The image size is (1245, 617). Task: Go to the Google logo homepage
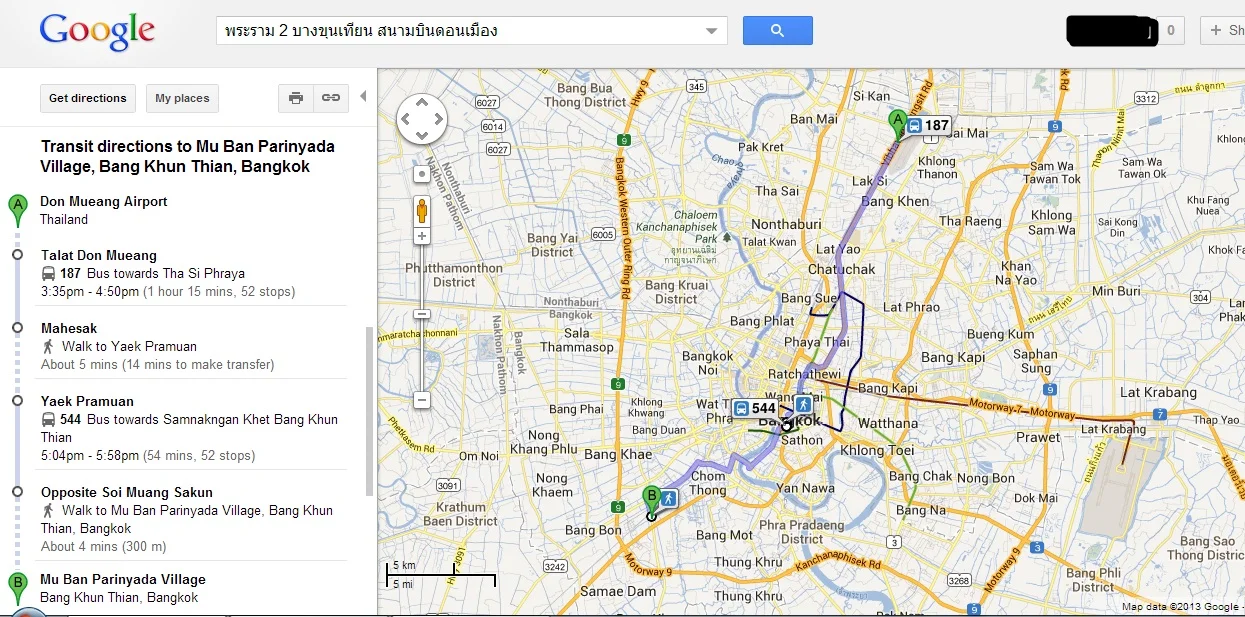97,32
